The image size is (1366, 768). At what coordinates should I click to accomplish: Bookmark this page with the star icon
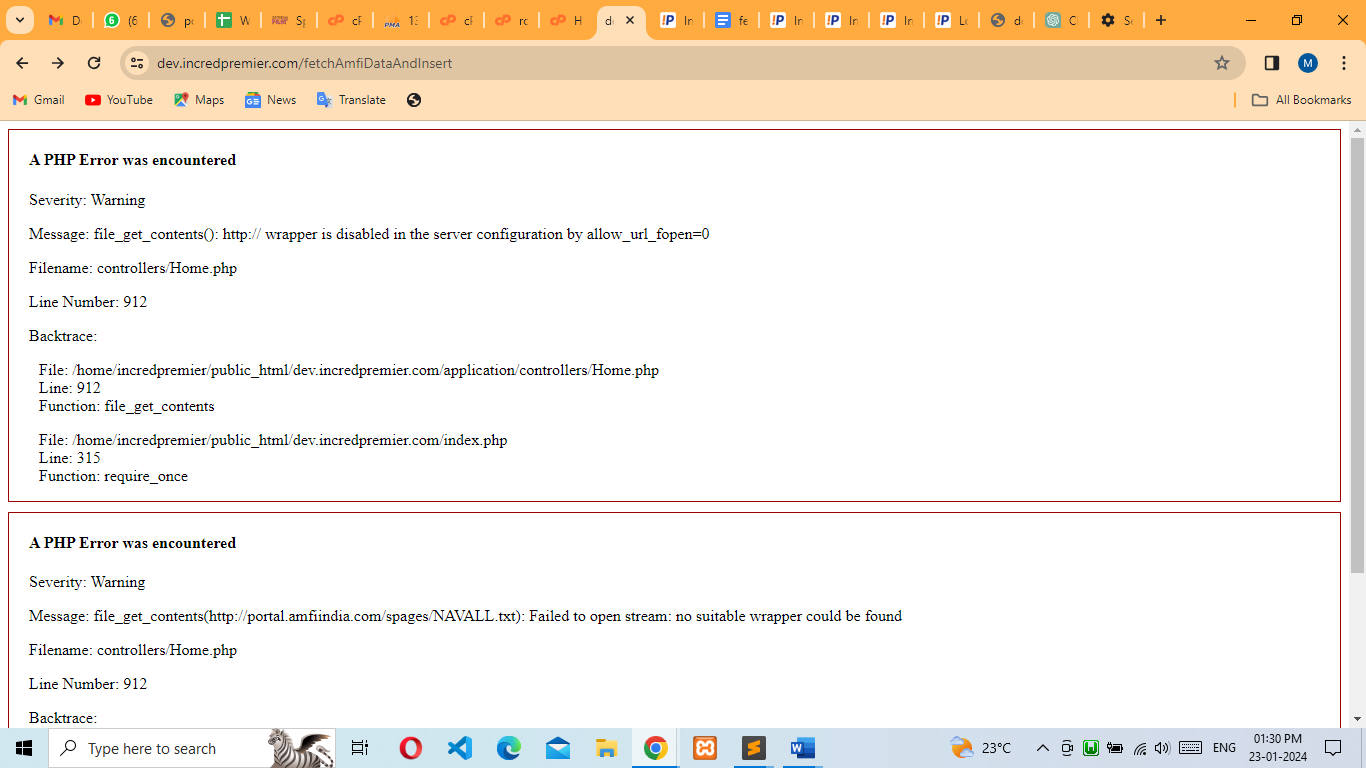coord(1221,63)
